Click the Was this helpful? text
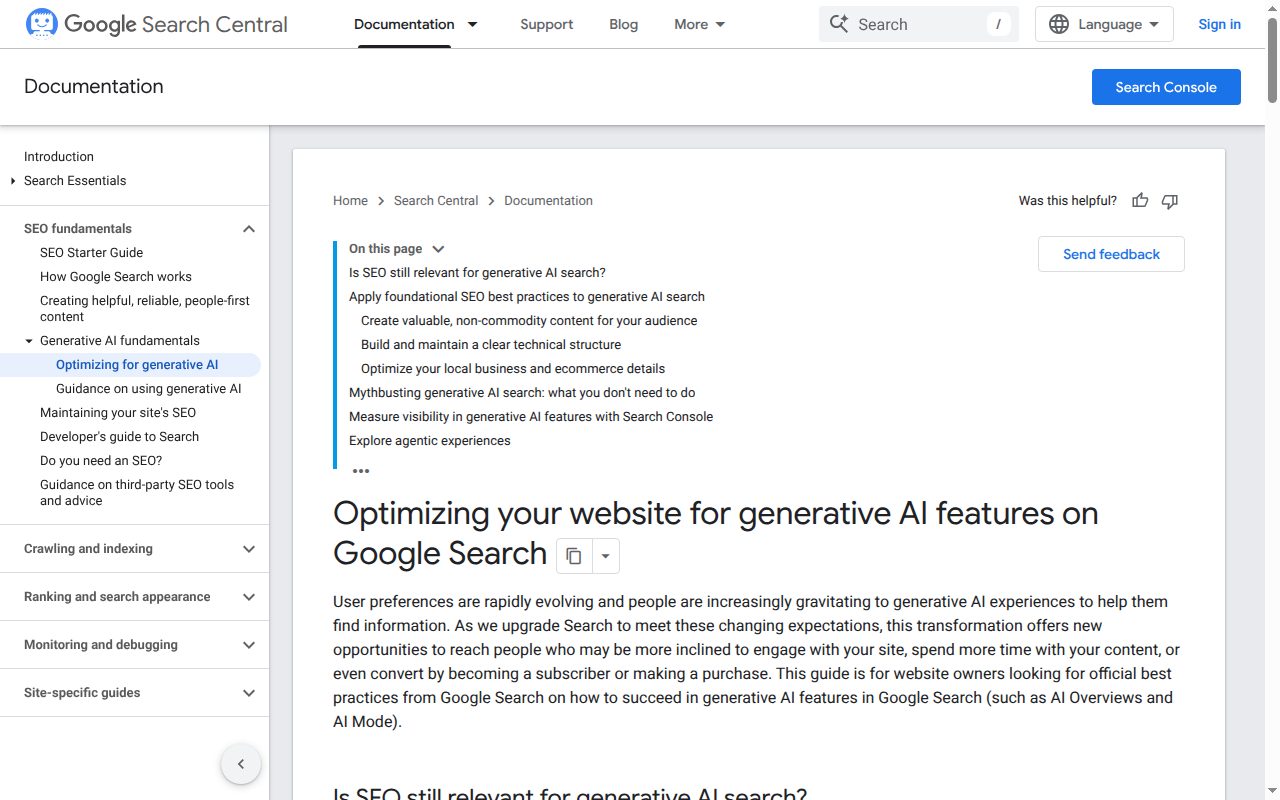 tap(1068, 201)
